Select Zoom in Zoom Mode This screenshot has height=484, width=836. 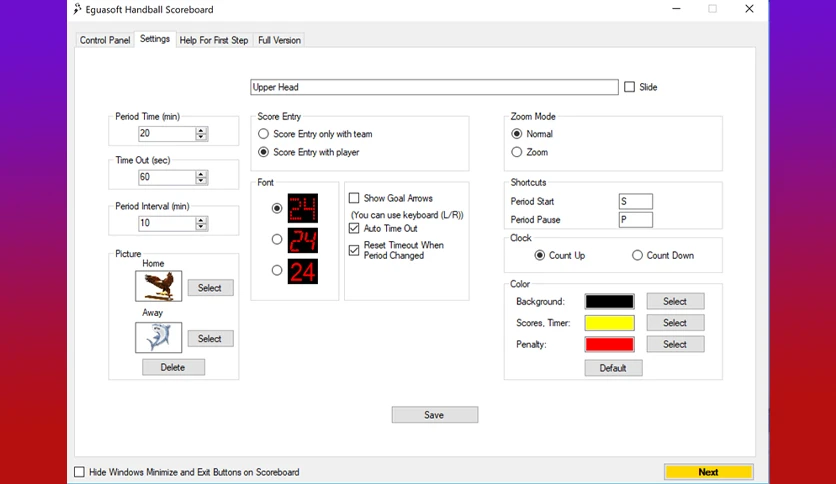517,152
